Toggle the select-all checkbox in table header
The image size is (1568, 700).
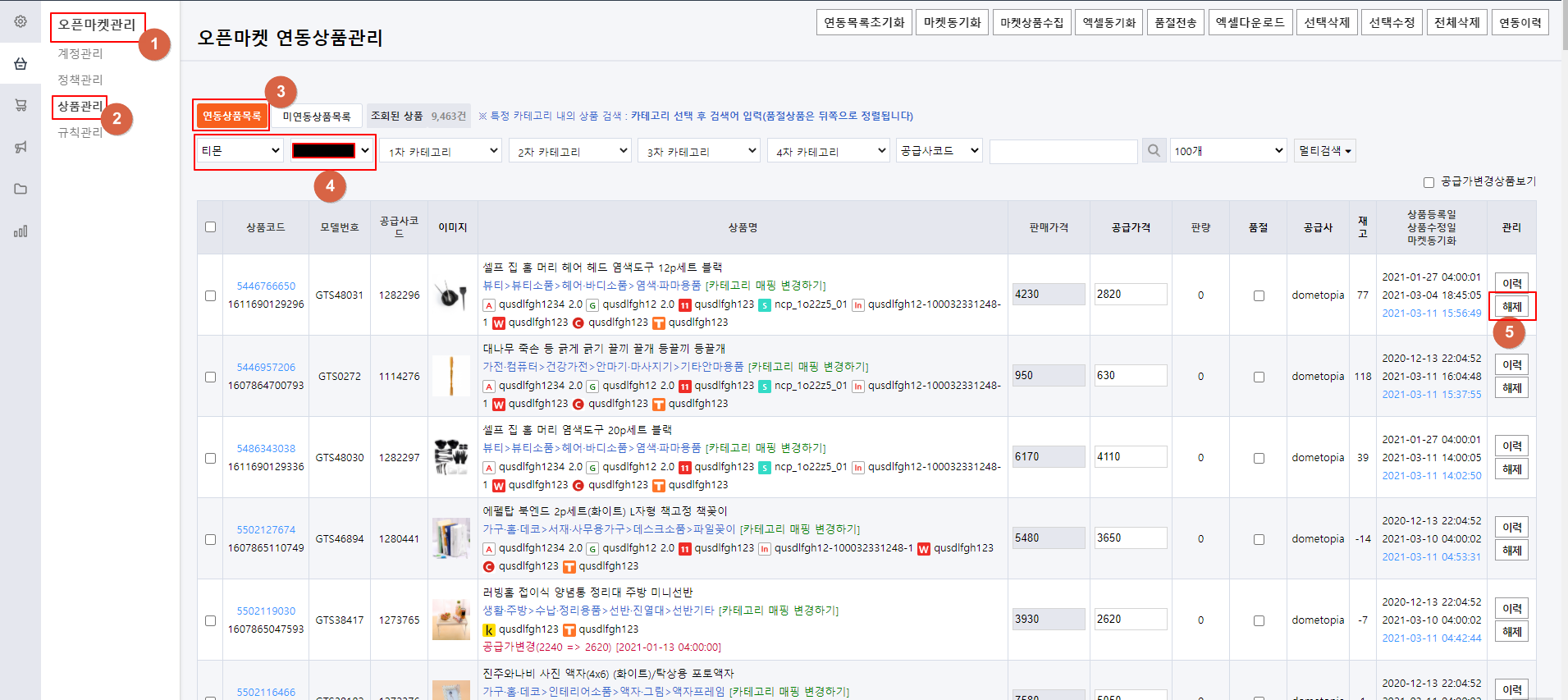(211, 227)
